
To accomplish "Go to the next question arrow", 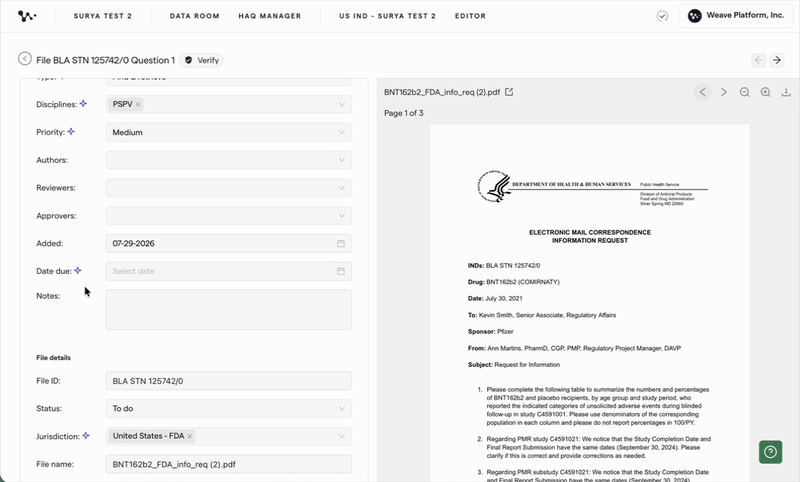I will 777,60.
